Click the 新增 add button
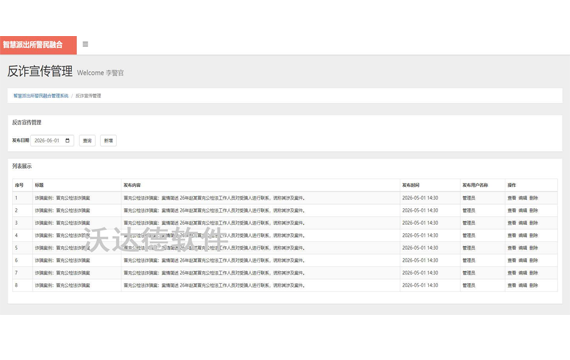 tap(108, 141)
